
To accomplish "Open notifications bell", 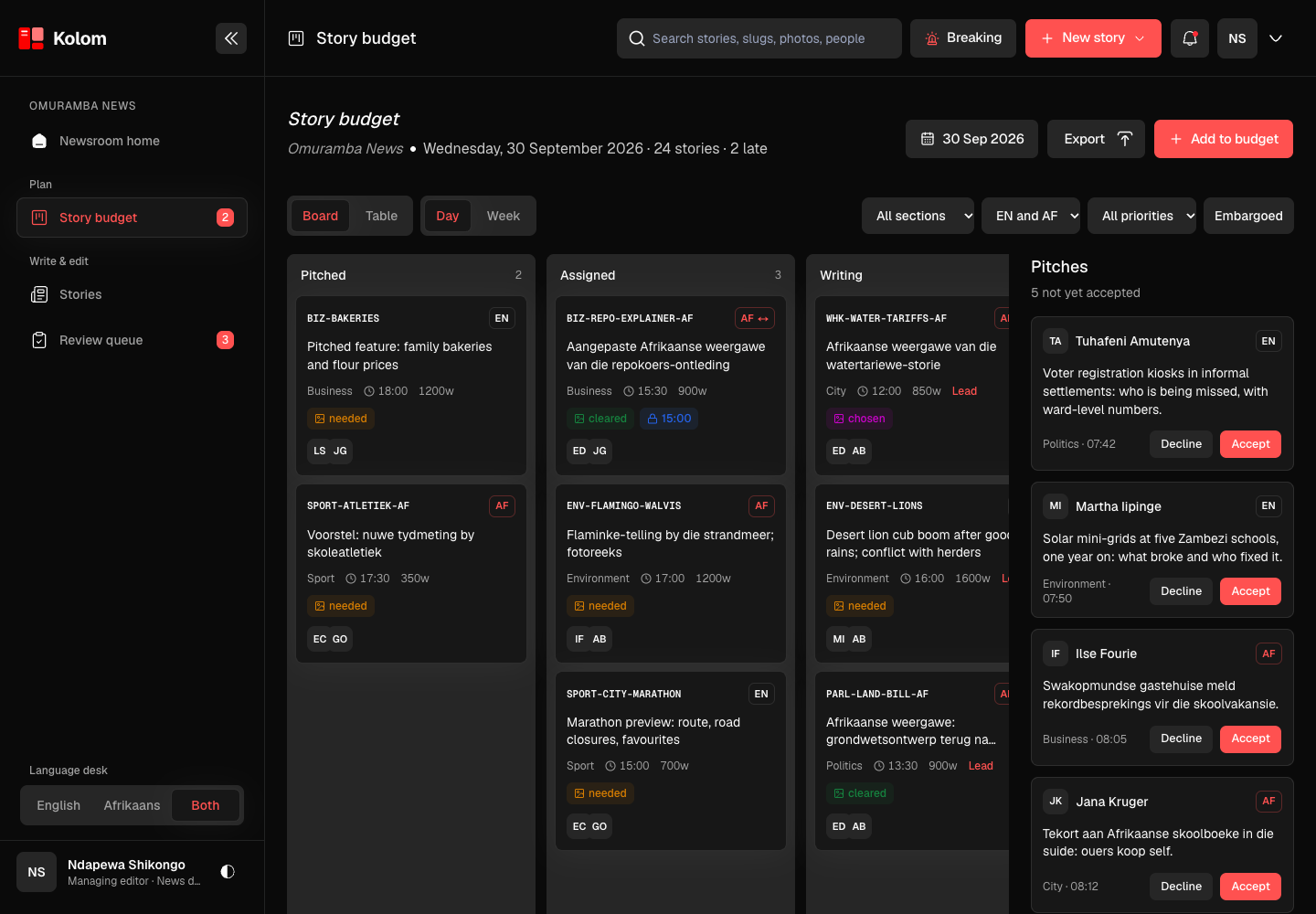I will point(1190,38).
